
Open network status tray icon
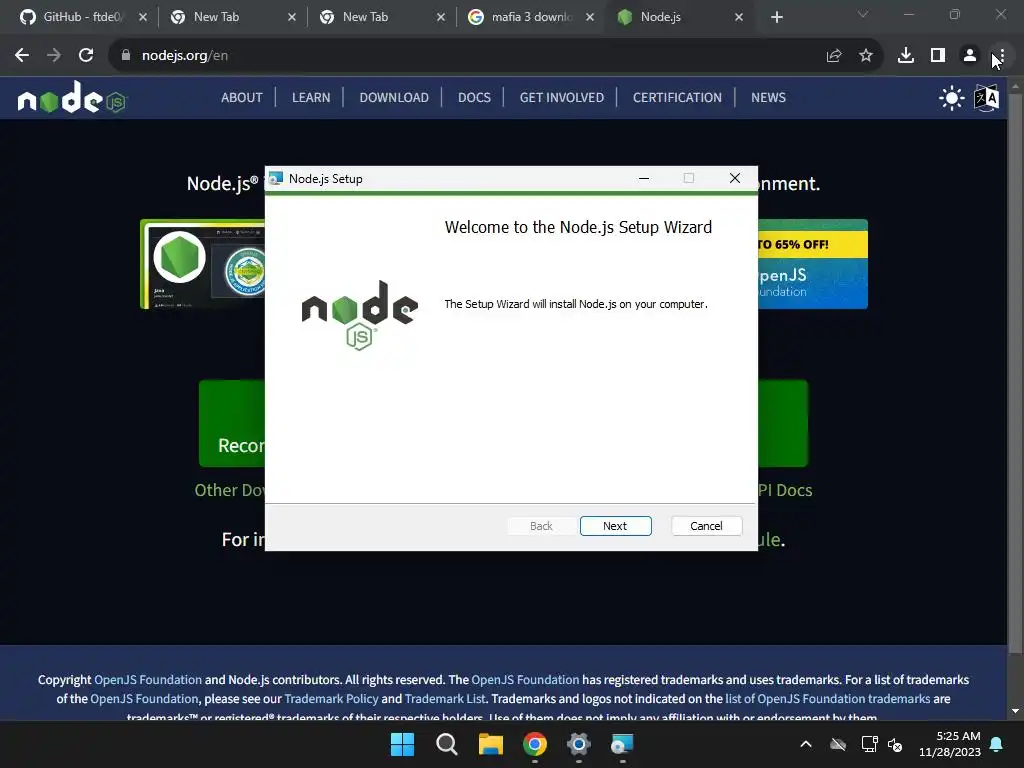[869, 744]
